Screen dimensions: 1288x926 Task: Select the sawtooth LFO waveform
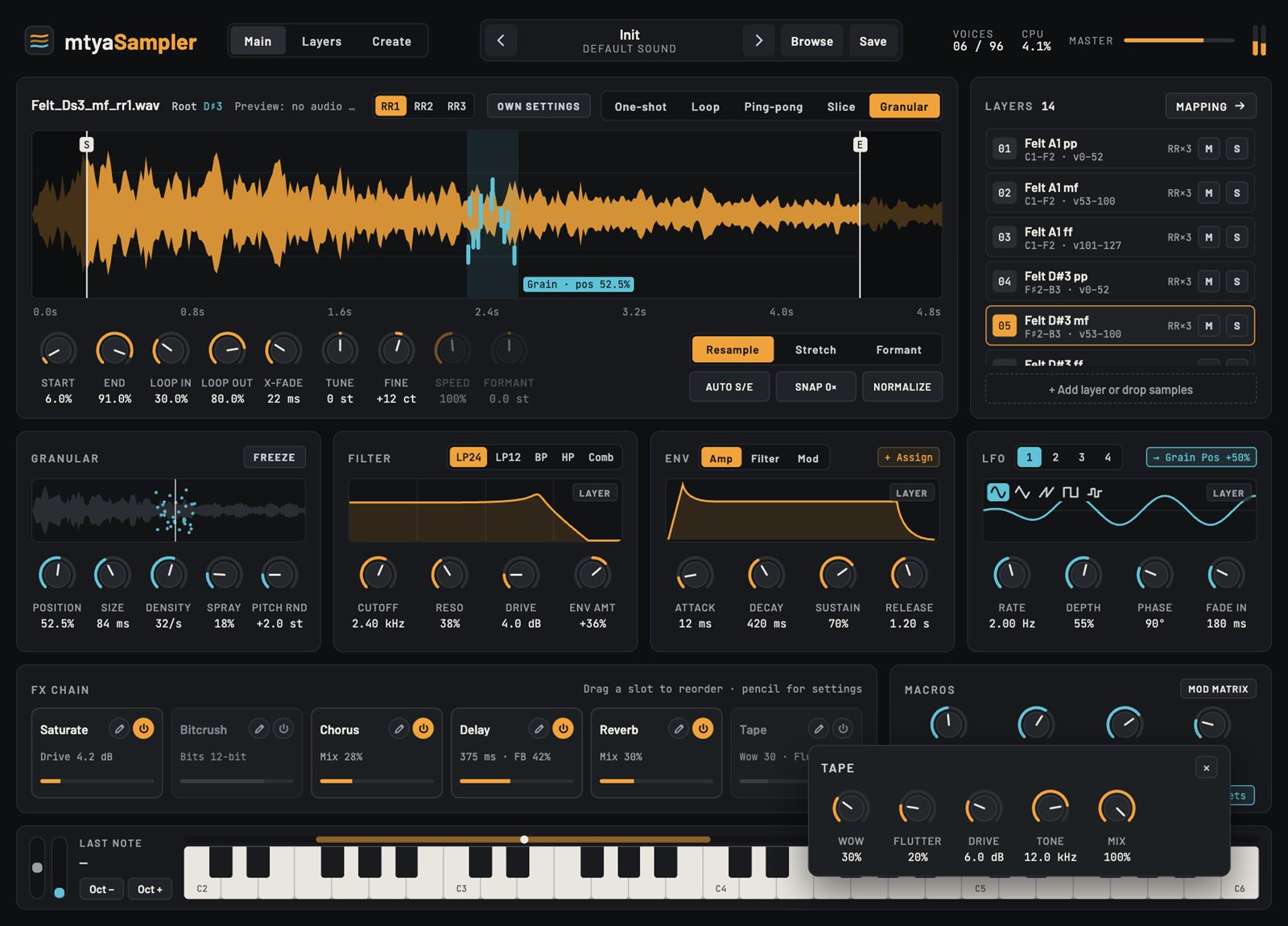(x=1046, y=492)
